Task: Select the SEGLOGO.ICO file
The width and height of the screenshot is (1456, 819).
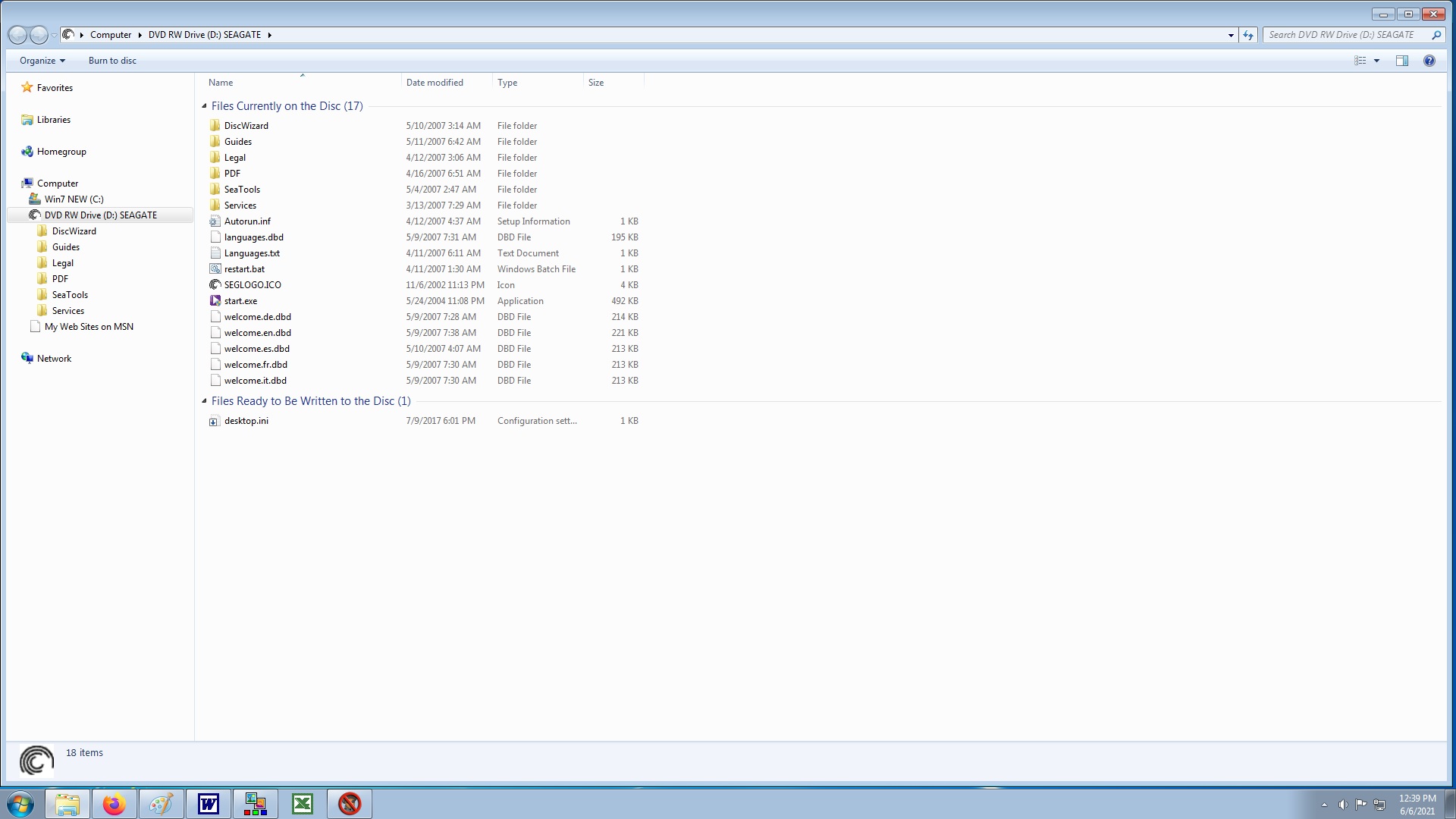Action: tap(253, 285)
